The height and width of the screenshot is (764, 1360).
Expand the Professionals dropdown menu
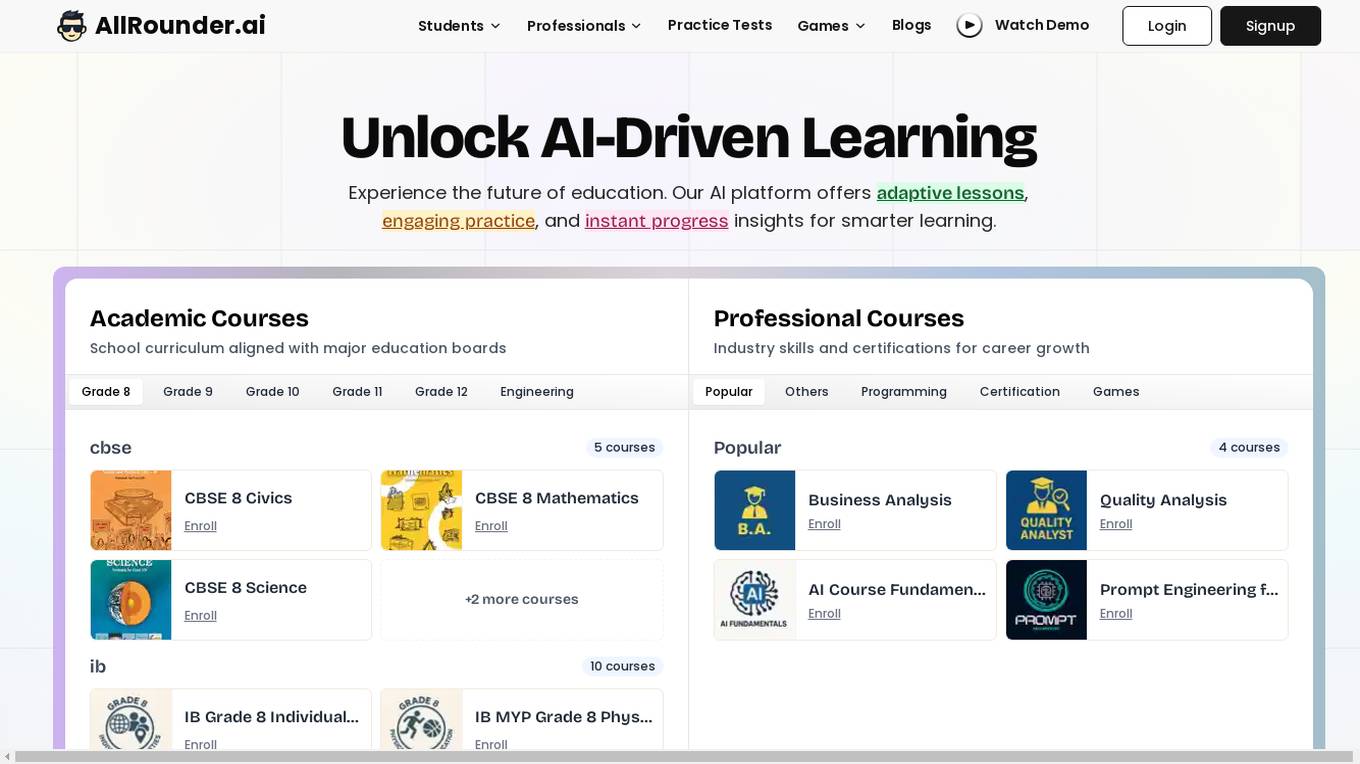[x=584, y=26]
